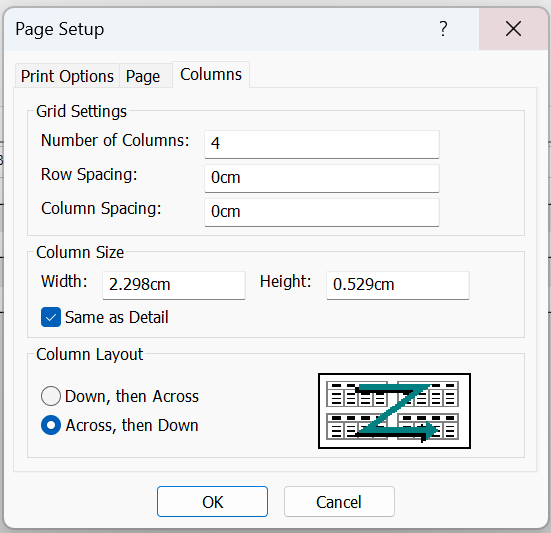
Task: Open the Page tab
Action: click(143, 76)
